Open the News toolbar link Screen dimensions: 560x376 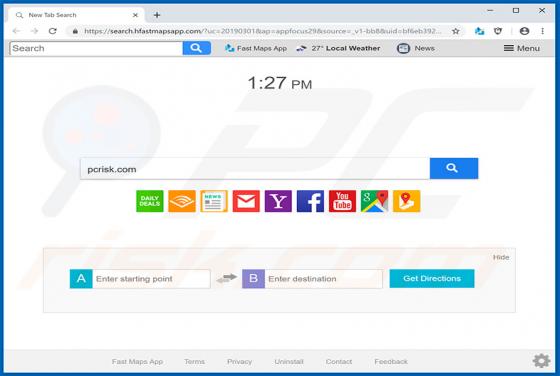416,48
